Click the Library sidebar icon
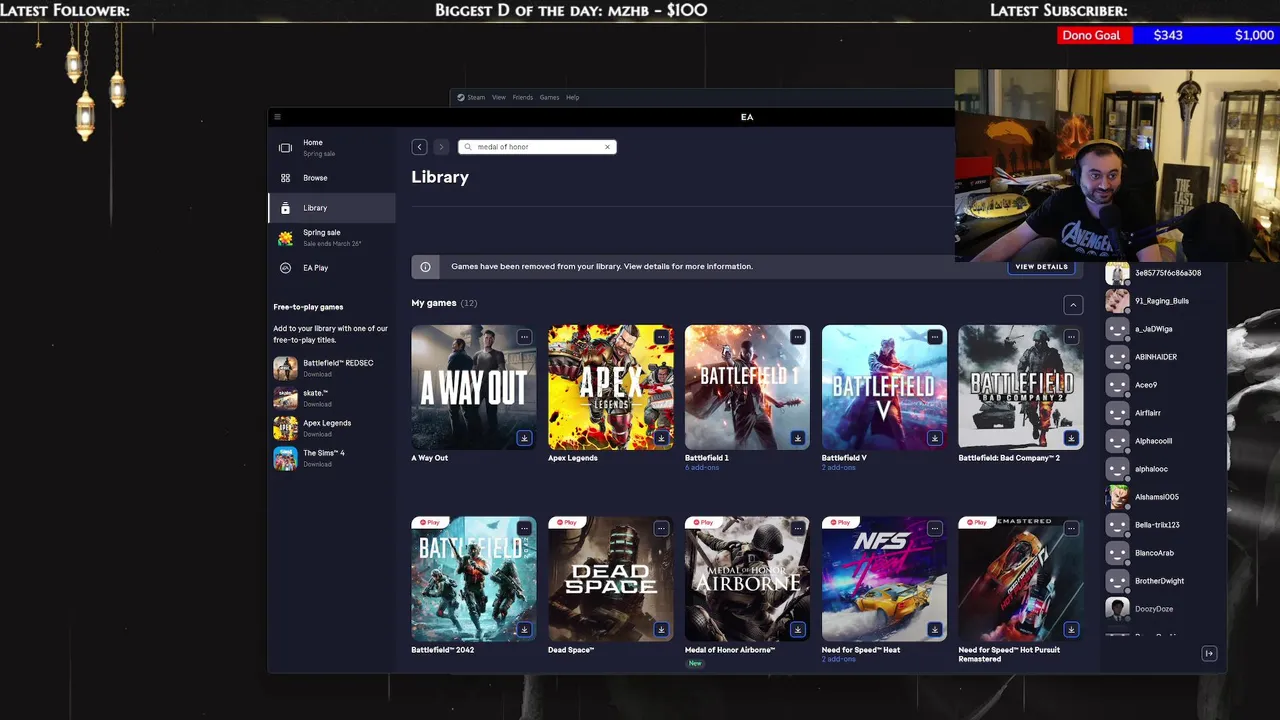Viewport: 1280px width, 720px height. pyautogui.click(x=285, y=208)
